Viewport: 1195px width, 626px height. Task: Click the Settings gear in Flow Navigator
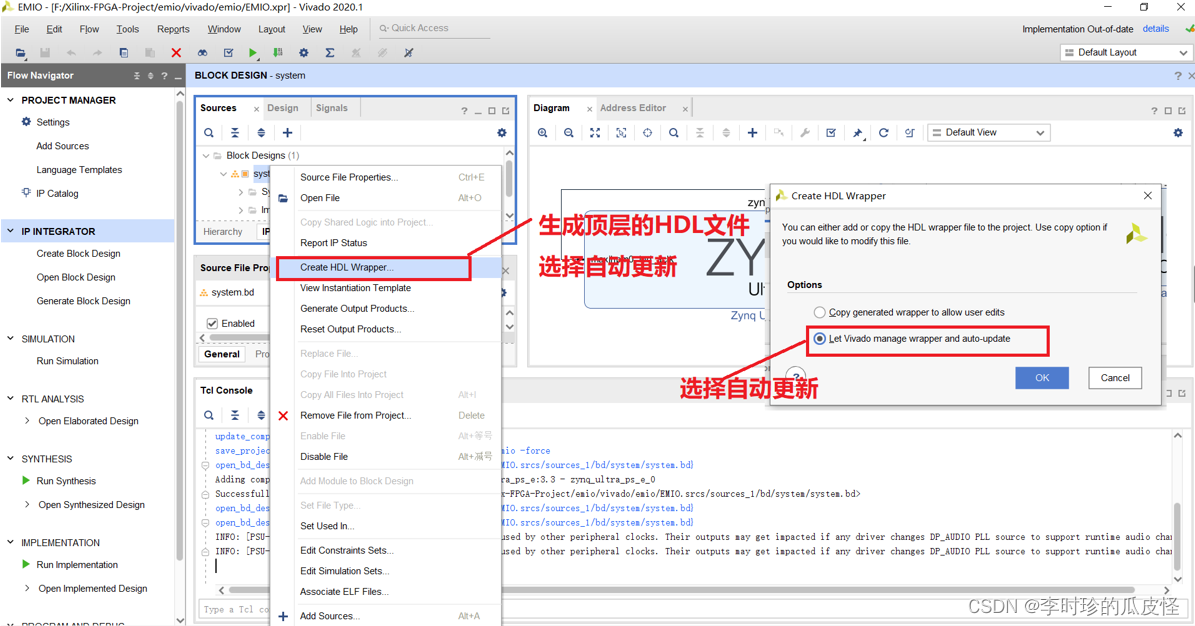pos(27,122)
